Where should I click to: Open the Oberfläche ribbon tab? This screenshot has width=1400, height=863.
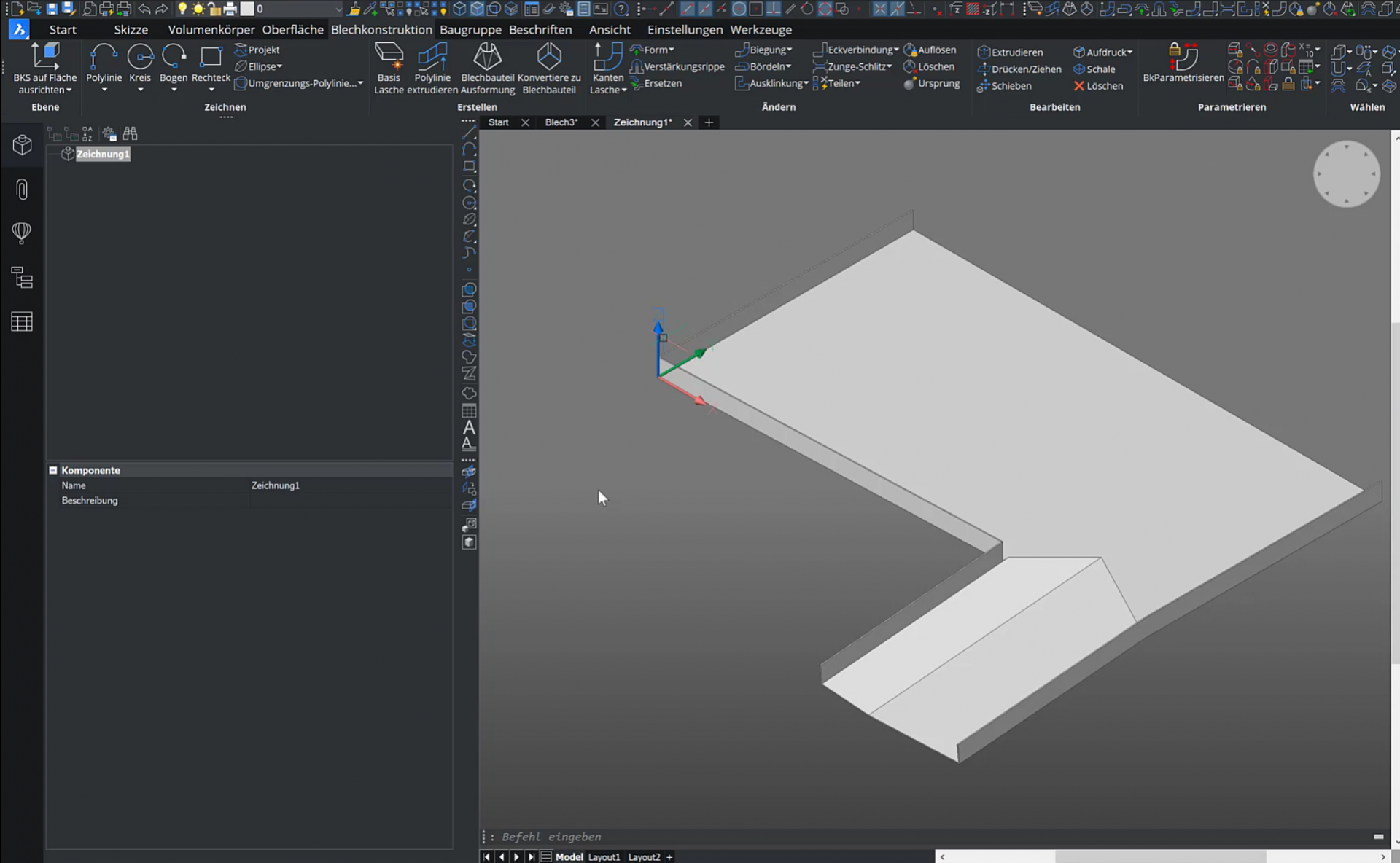[x=292, y=30]
